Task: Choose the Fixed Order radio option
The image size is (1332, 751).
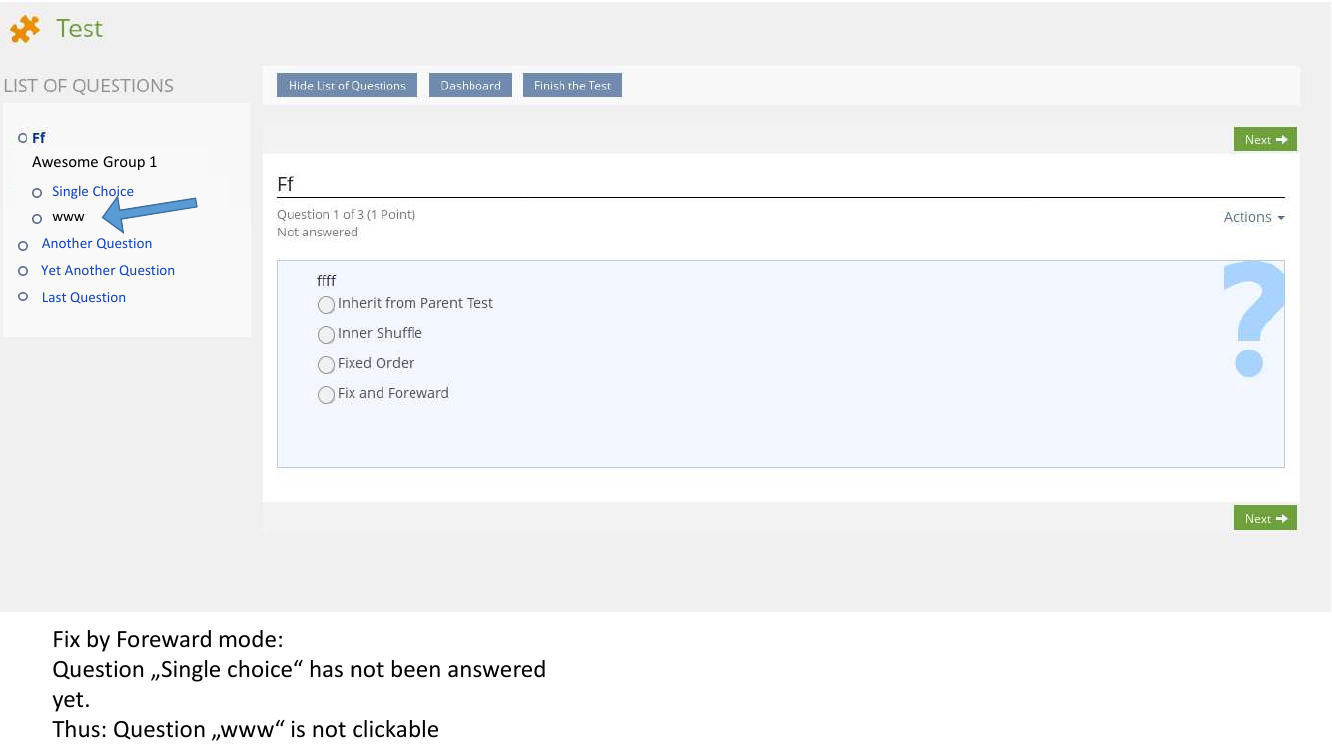Action: (x=326, y=364)
